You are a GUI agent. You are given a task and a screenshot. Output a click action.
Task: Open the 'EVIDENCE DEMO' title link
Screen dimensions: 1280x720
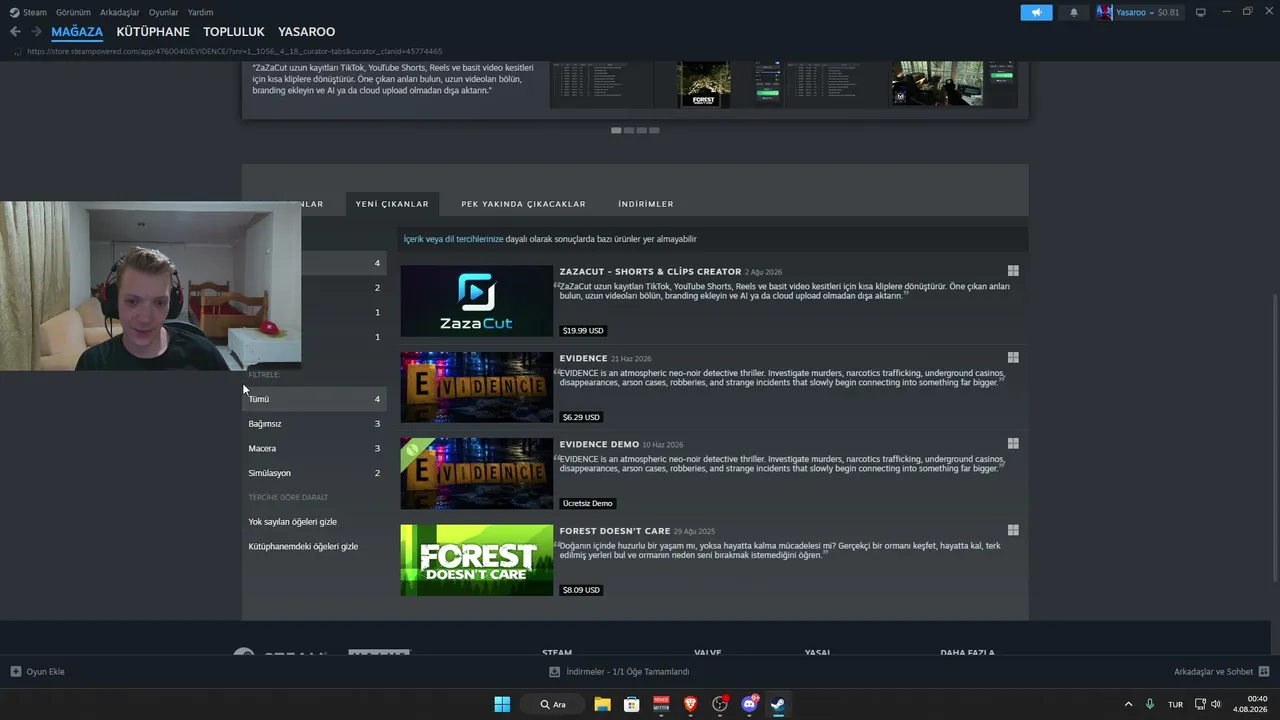tap(599, 445)
